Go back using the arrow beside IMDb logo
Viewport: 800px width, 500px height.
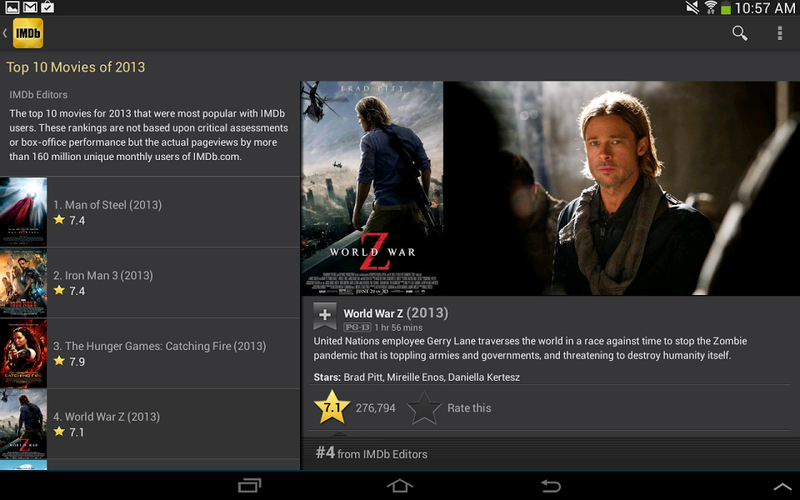[x=5, y=33]
